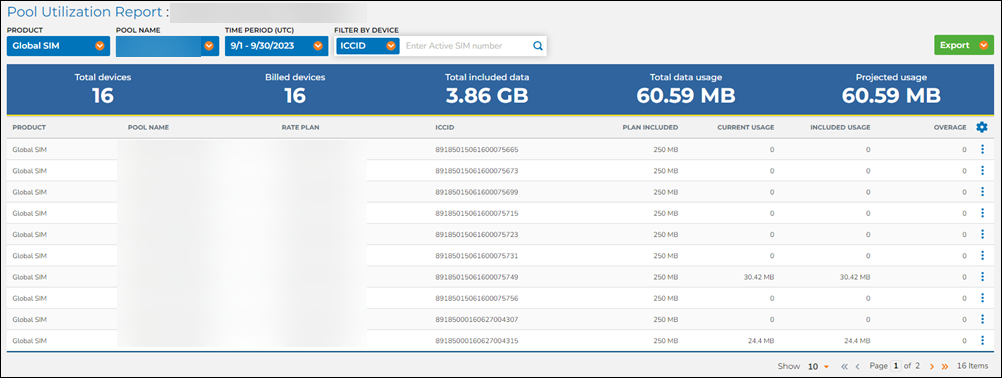
Task: Click the Total included data 3.86 GB value
Action: (x=487, y=96)
